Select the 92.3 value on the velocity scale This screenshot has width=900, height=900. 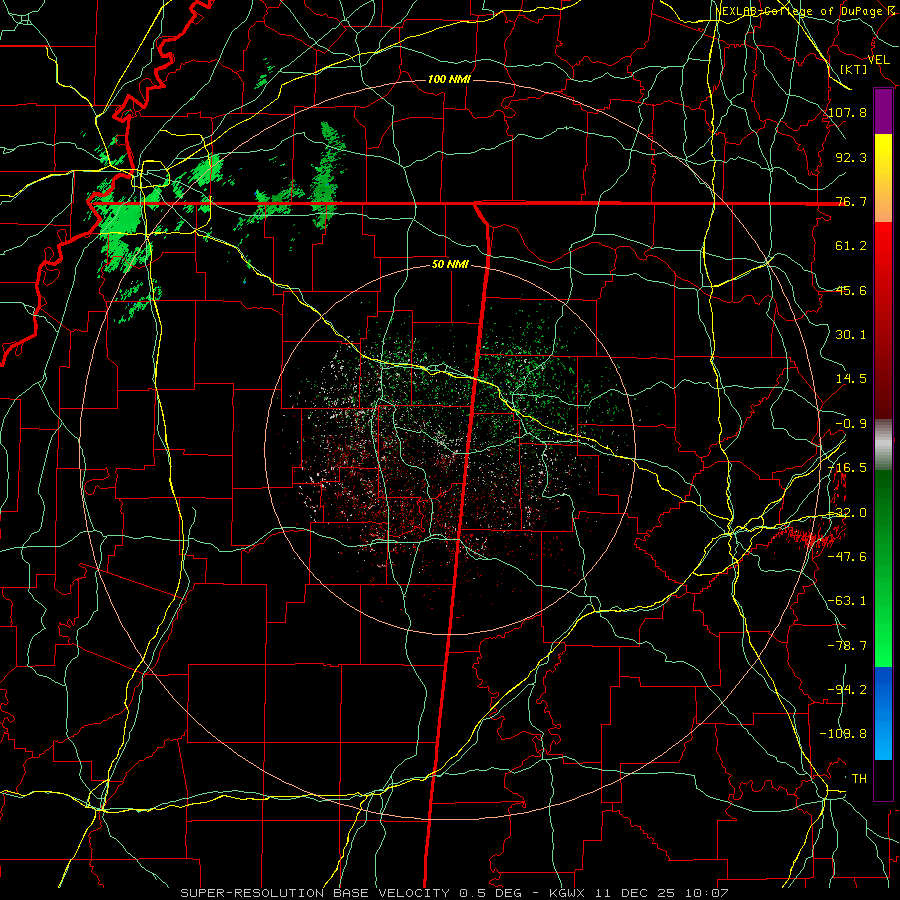[x=851, y=157]
